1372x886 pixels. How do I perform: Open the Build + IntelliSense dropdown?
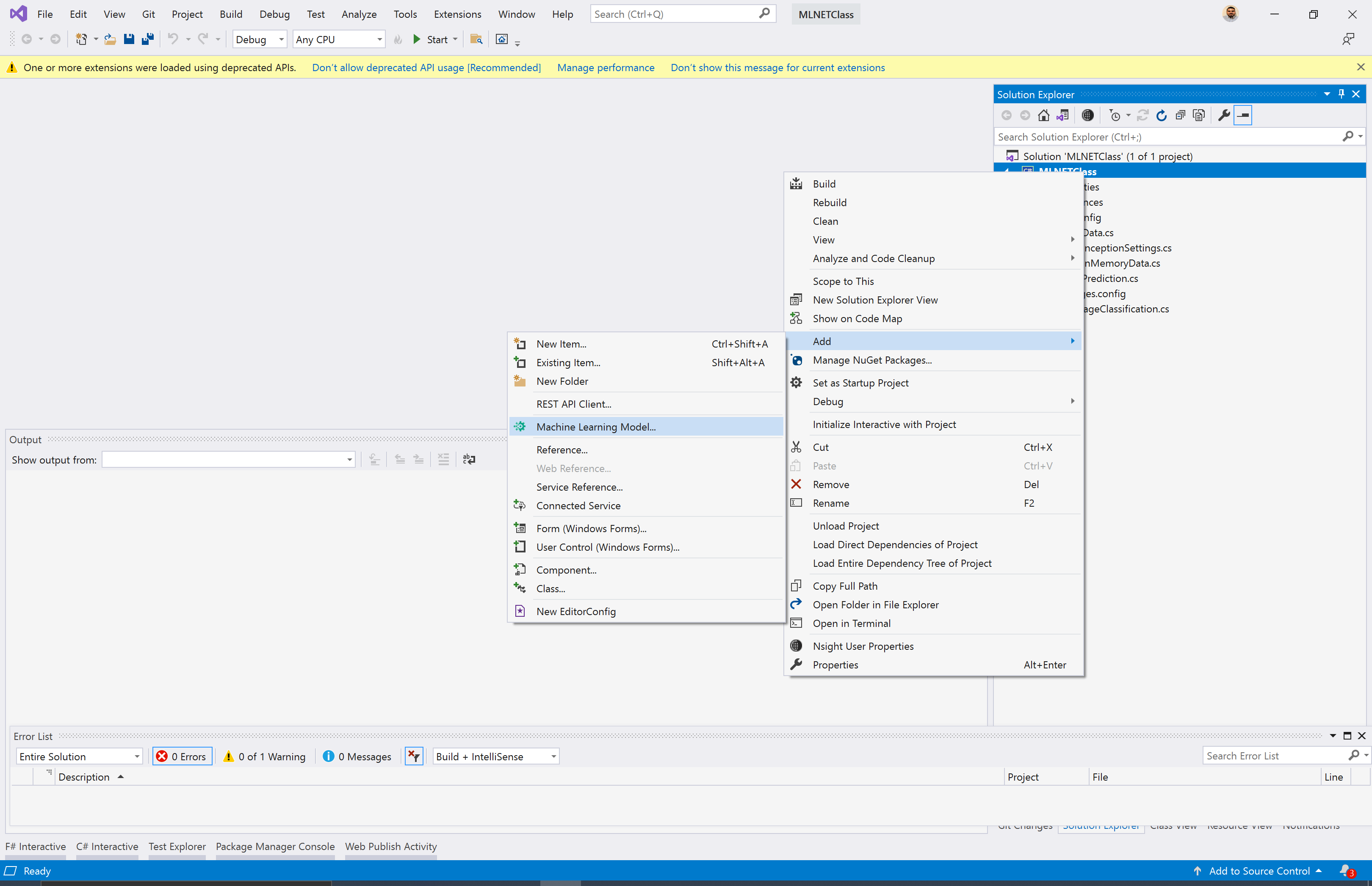tap(495, 756)
